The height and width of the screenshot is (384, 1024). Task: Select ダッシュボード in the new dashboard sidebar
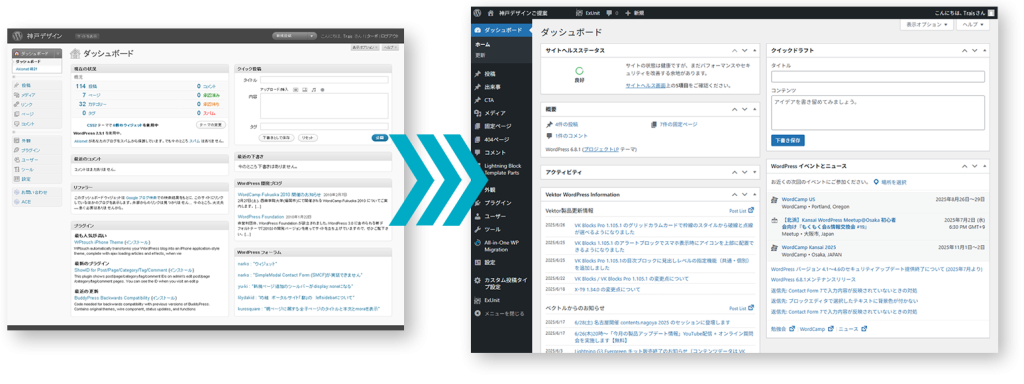pyautogui.click(x=502, y=30)
